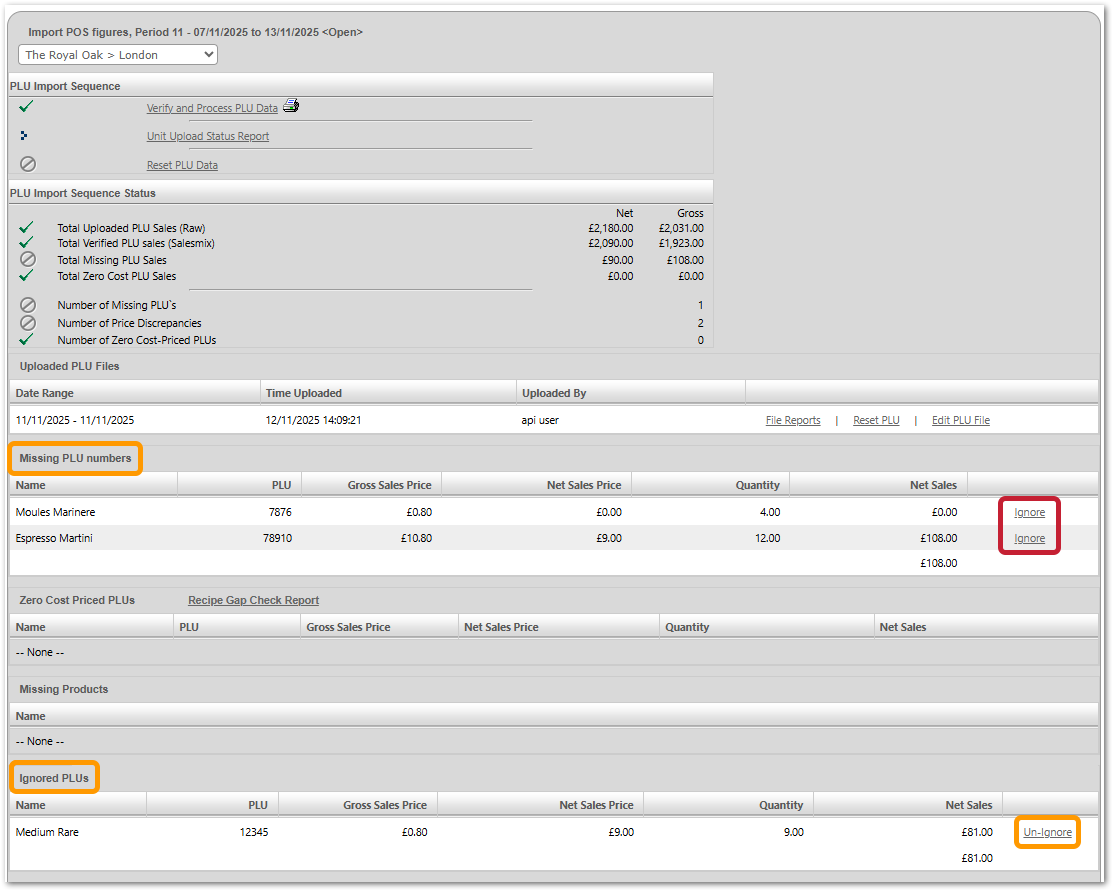Open the Verify and Process PLU Data link
1113x891 pixels.
pos(212,108)
